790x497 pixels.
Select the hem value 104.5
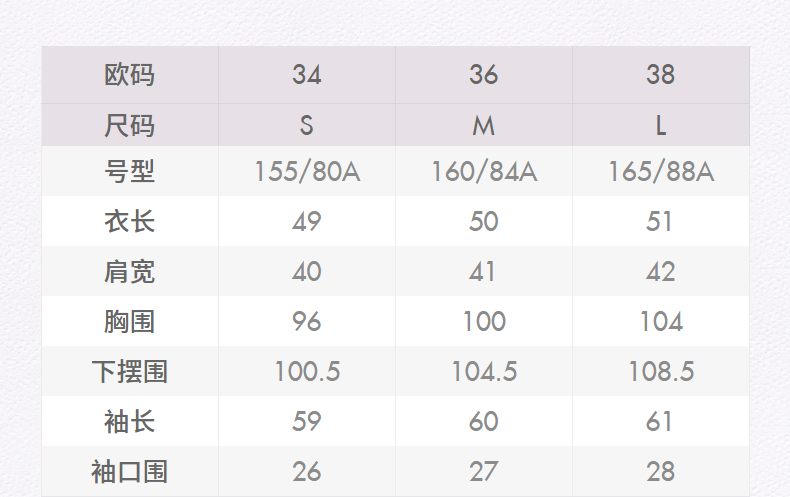[x=484, y=371]
